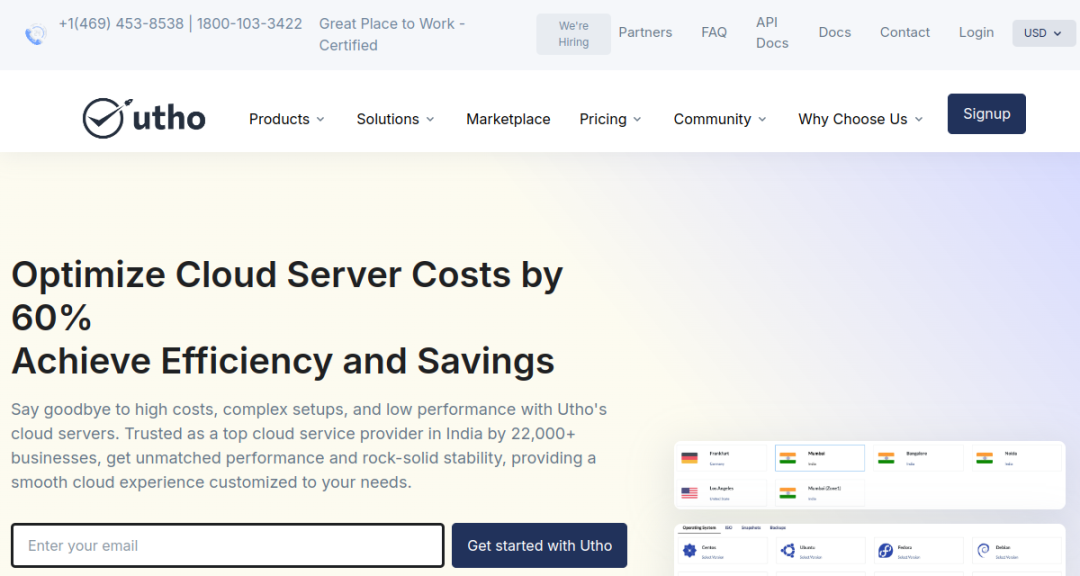Pick the Bangalore India location flag

[x=886, y=457]
